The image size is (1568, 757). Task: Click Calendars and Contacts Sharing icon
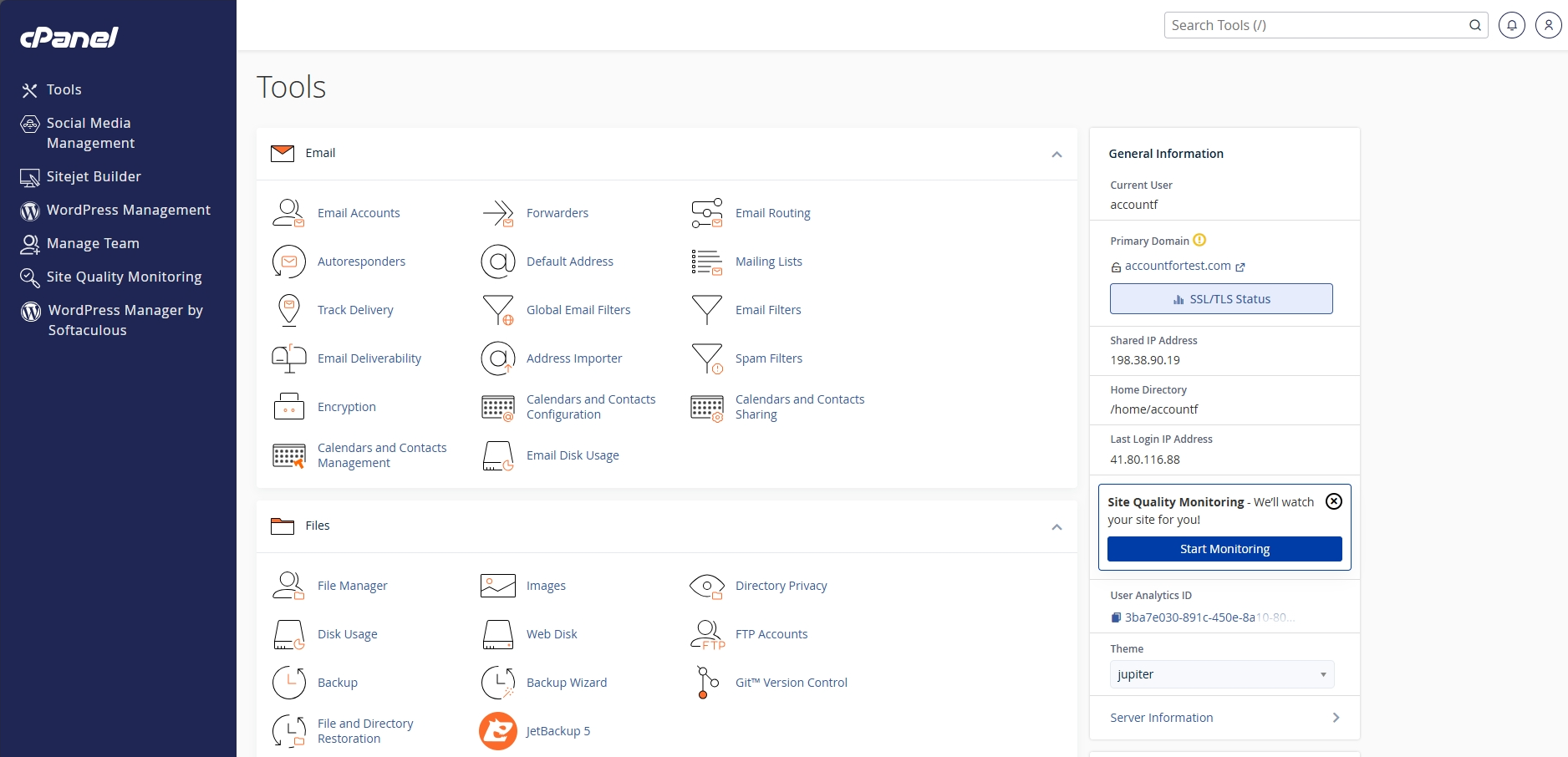[x=707, y=408]
